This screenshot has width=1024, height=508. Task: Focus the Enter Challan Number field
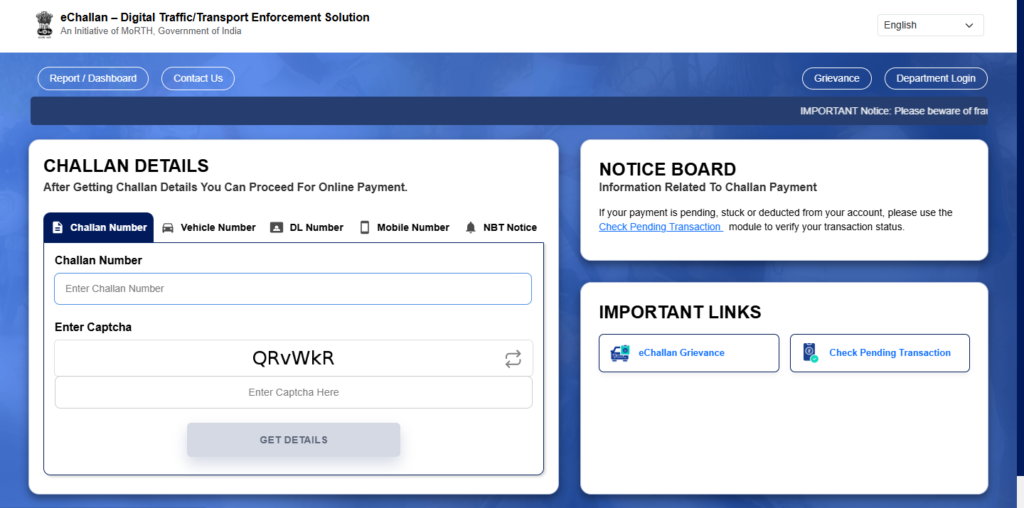[293, 289]
